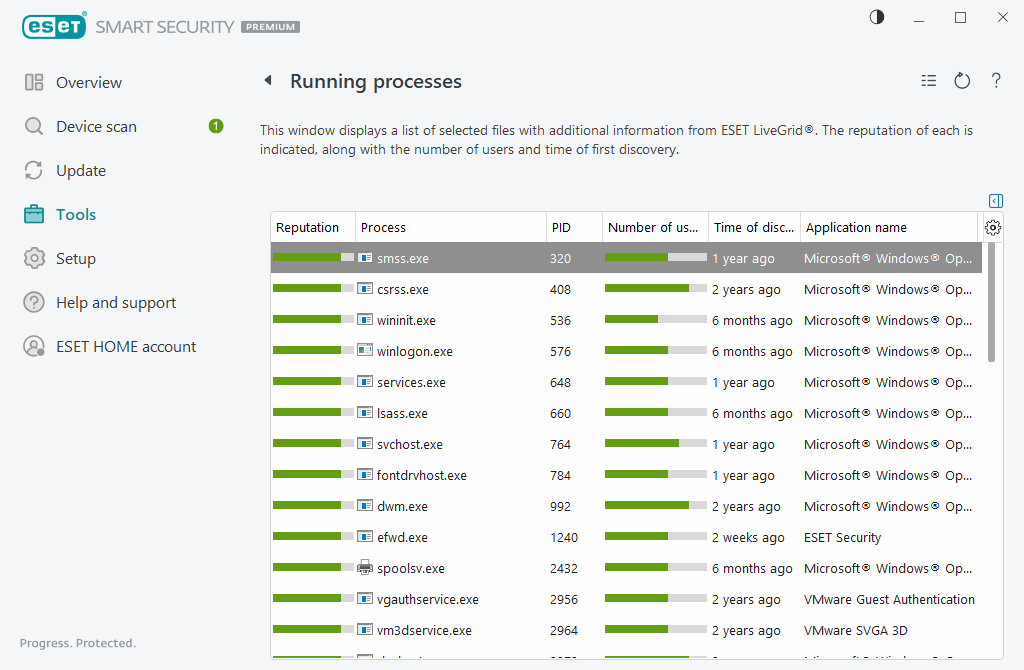Click the ESET HOME account avatar icon
This screenshot has height=670, width=1024.
(x=34, y=347)
